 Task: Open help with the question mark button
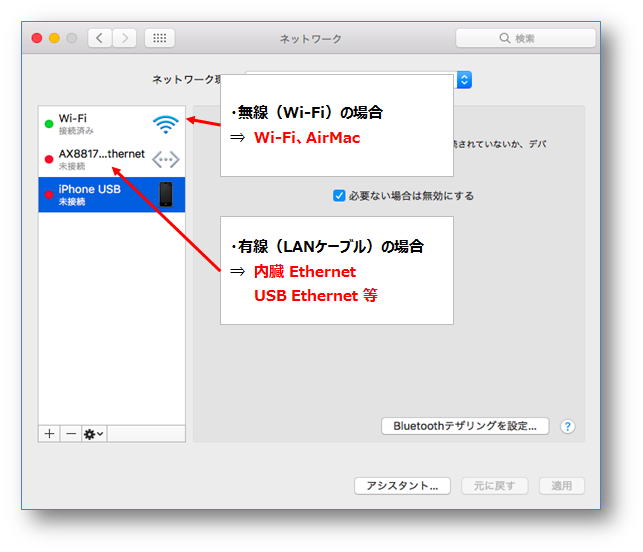568,427
